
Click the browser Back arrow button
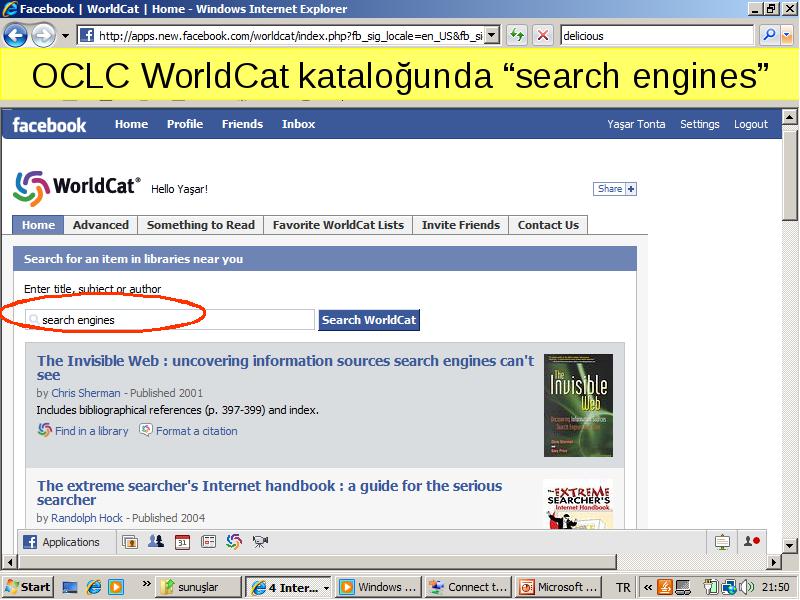[15, 35]
